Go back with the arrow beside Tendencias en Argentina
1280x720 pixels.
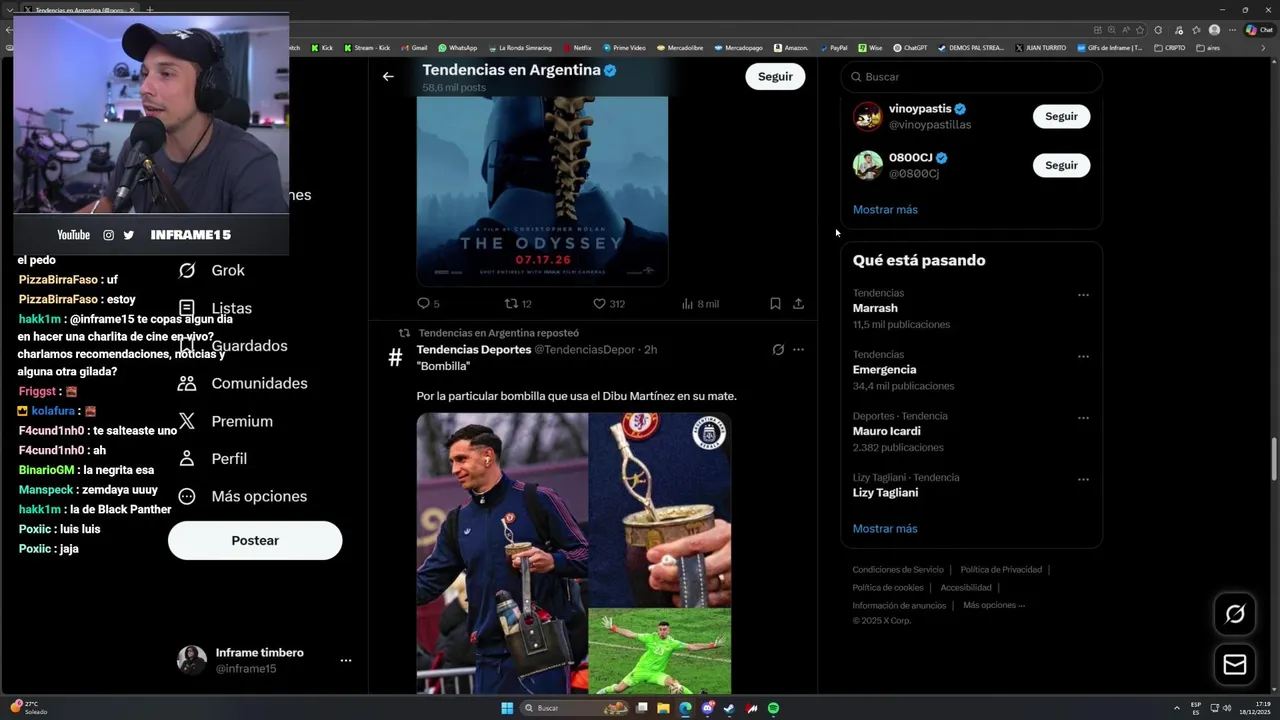pos(388,76)
